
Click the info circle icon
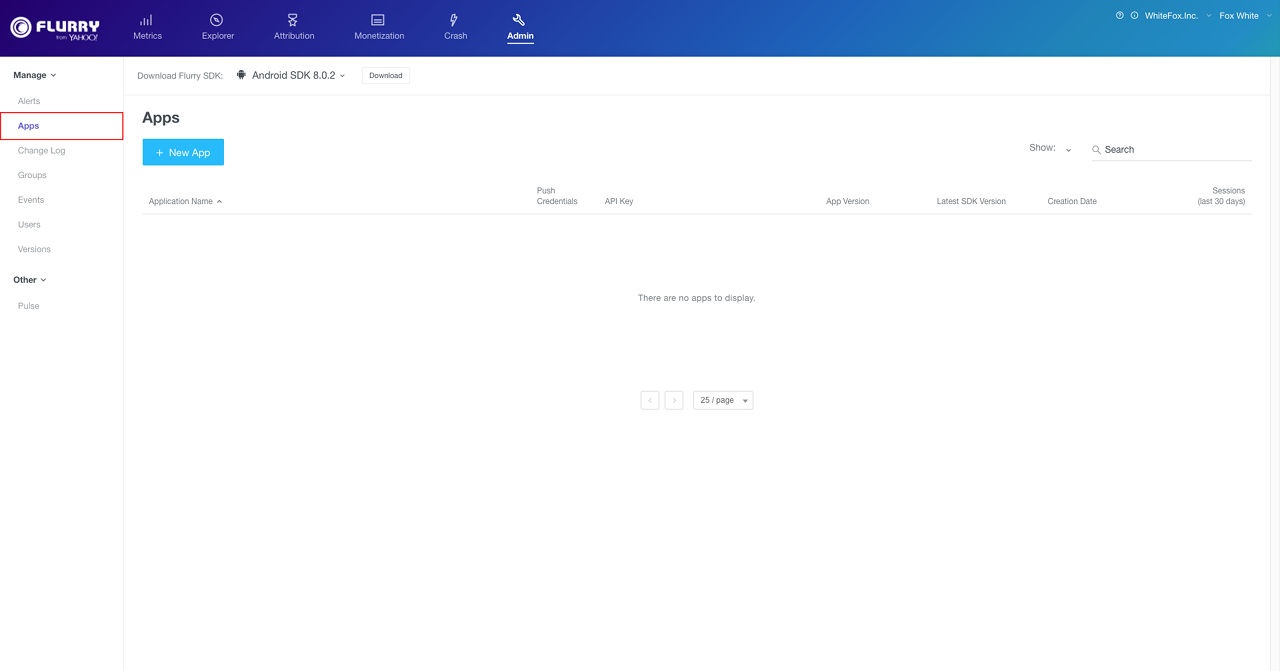click(1134, 16)
